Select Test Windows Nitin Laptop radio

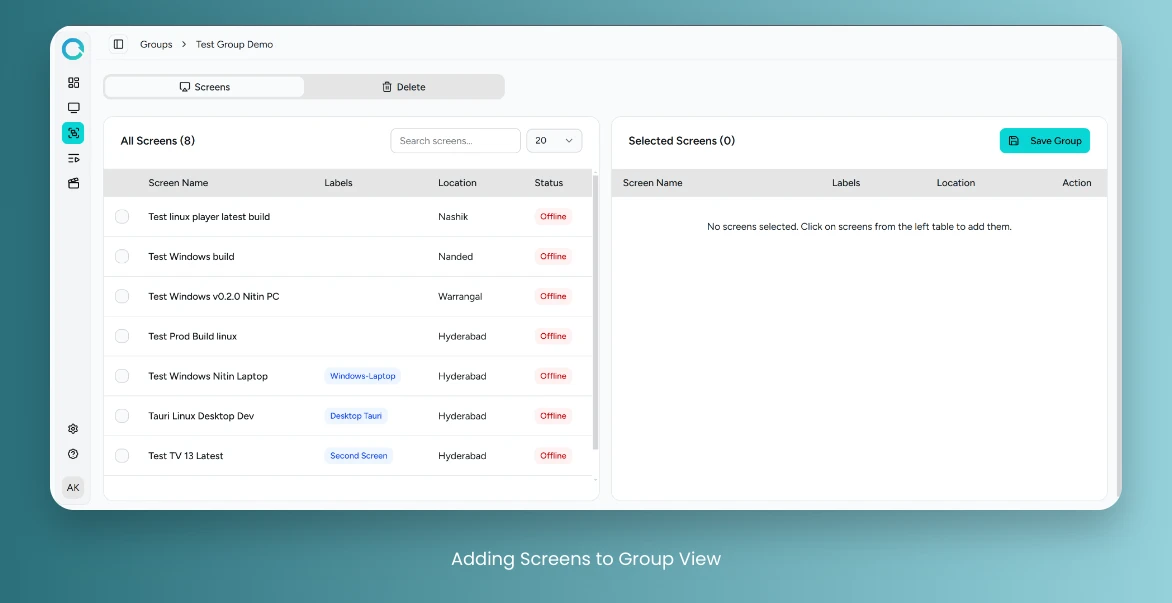pyautogui.click(x=122, y=376)
